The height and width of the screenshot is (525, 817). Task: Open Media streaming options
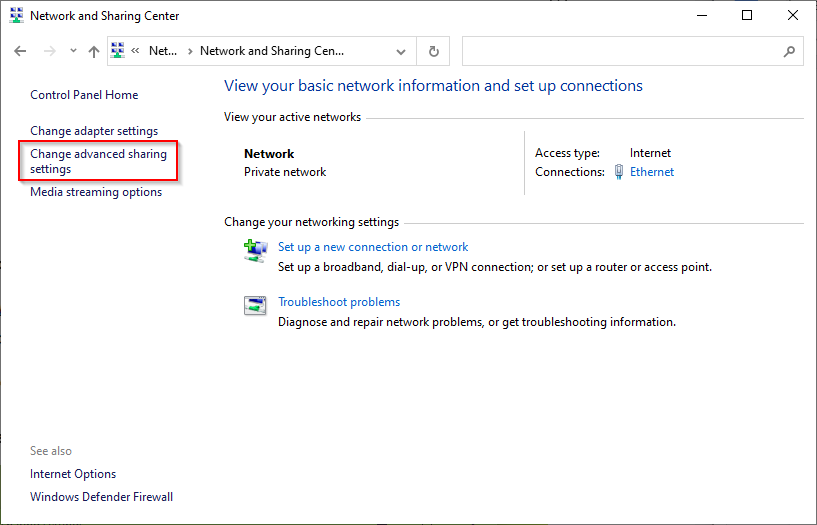tap(96, 192)
